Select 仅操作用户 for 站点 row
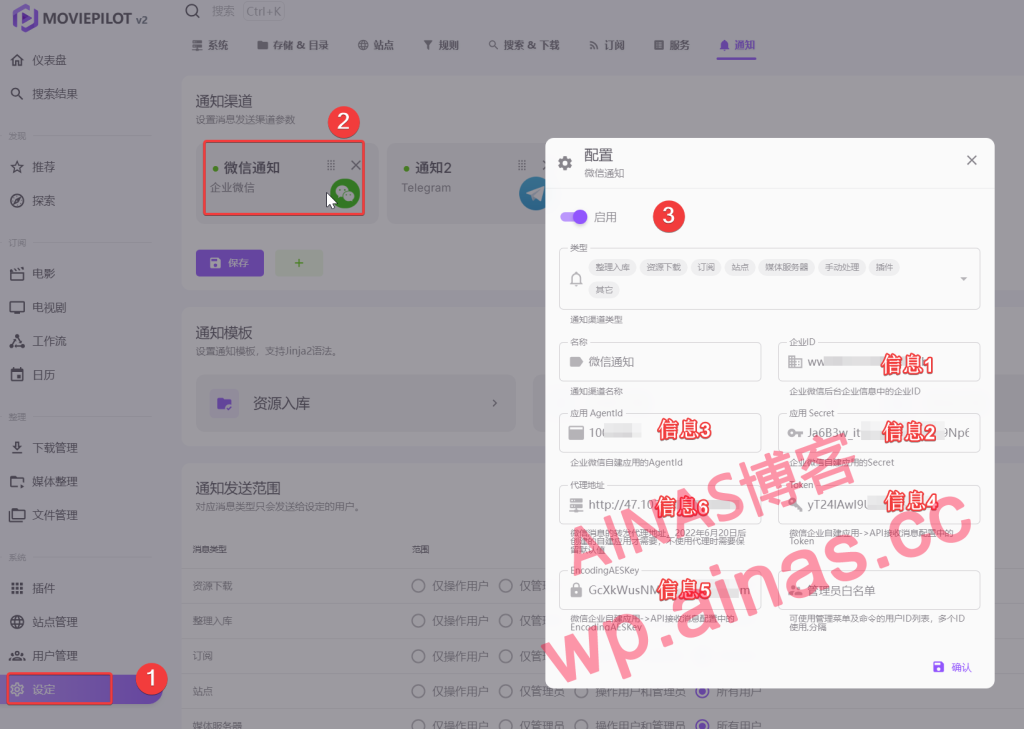Screen dimensions: 1024x729 (419, 691)
